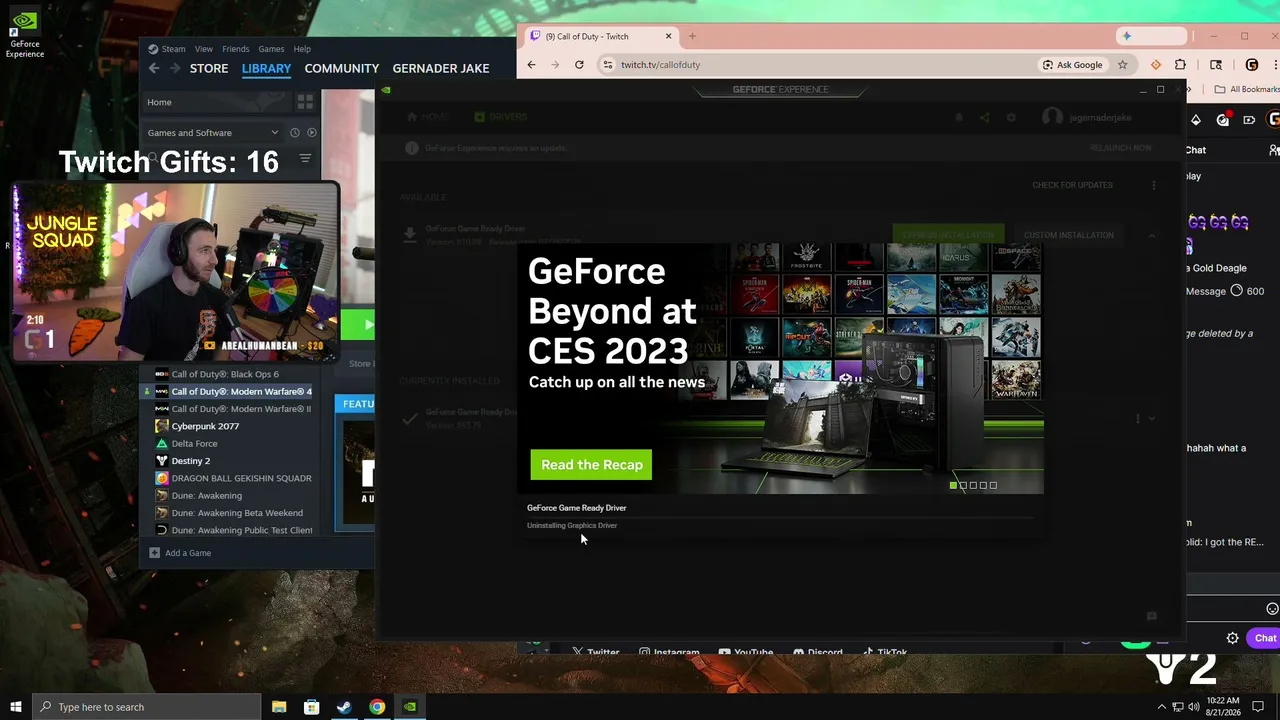1280x720 pixels.
Task: Click the purple Chat button
Action: point(1263,638)
